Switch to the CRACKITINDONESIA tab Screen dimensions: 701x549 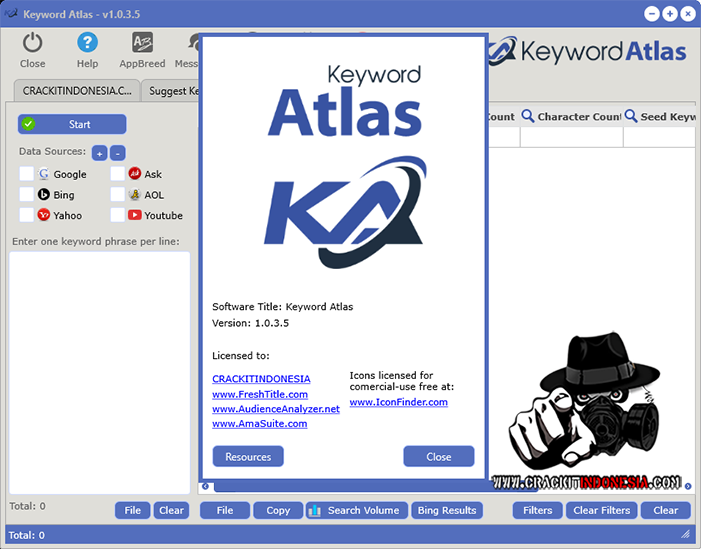click(x=76, y=91)
